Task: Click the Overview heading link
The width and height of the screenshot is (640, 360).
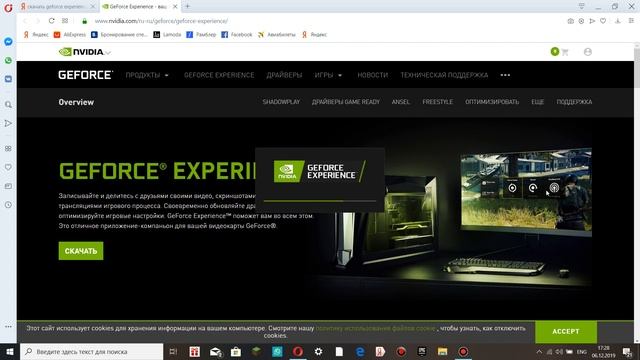Action: click(x=76, y=102)
